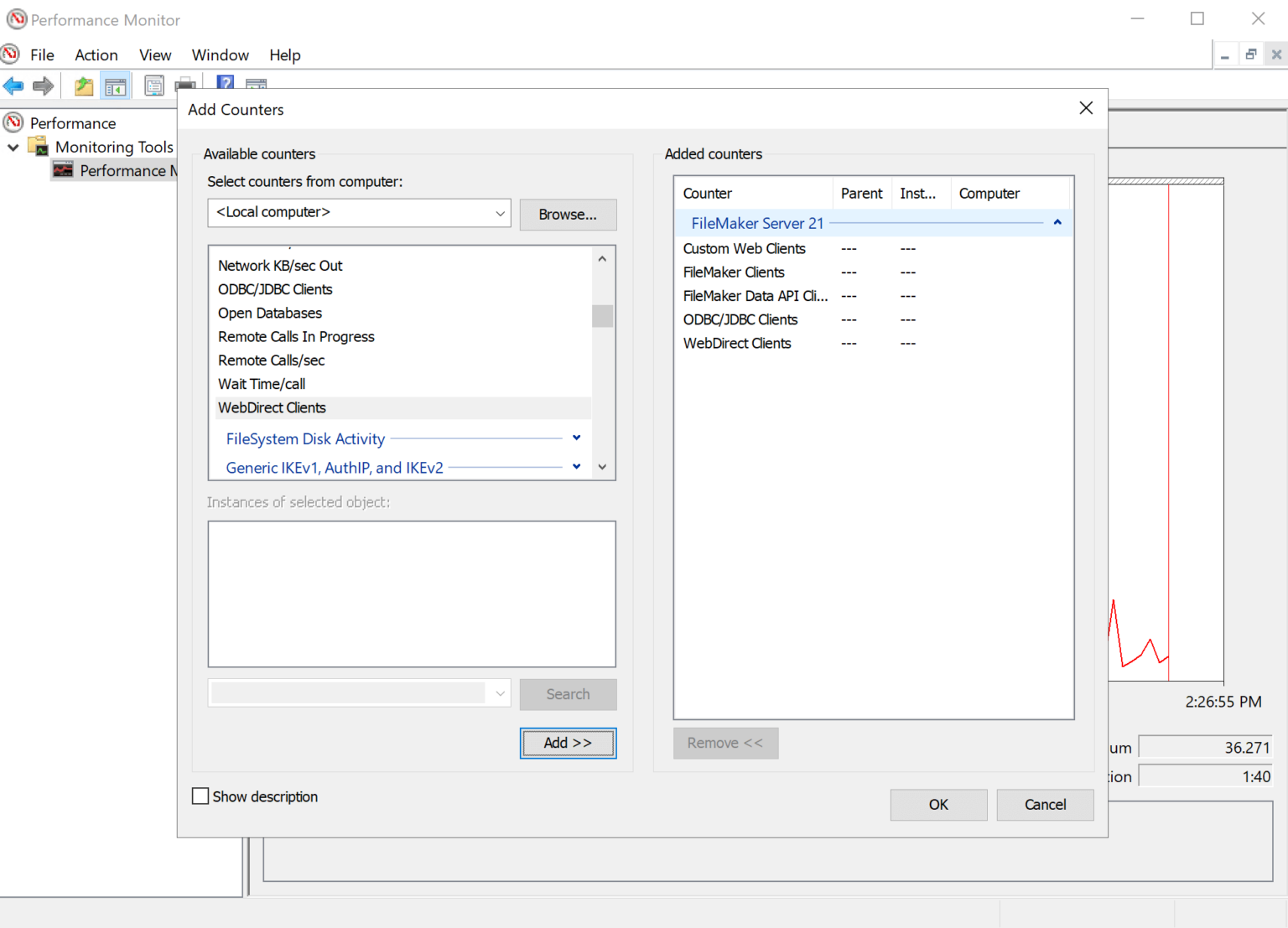Click the New Window toolbar icon
The height and width of the screenshot is (928, 1288).
tap(256, 85)
